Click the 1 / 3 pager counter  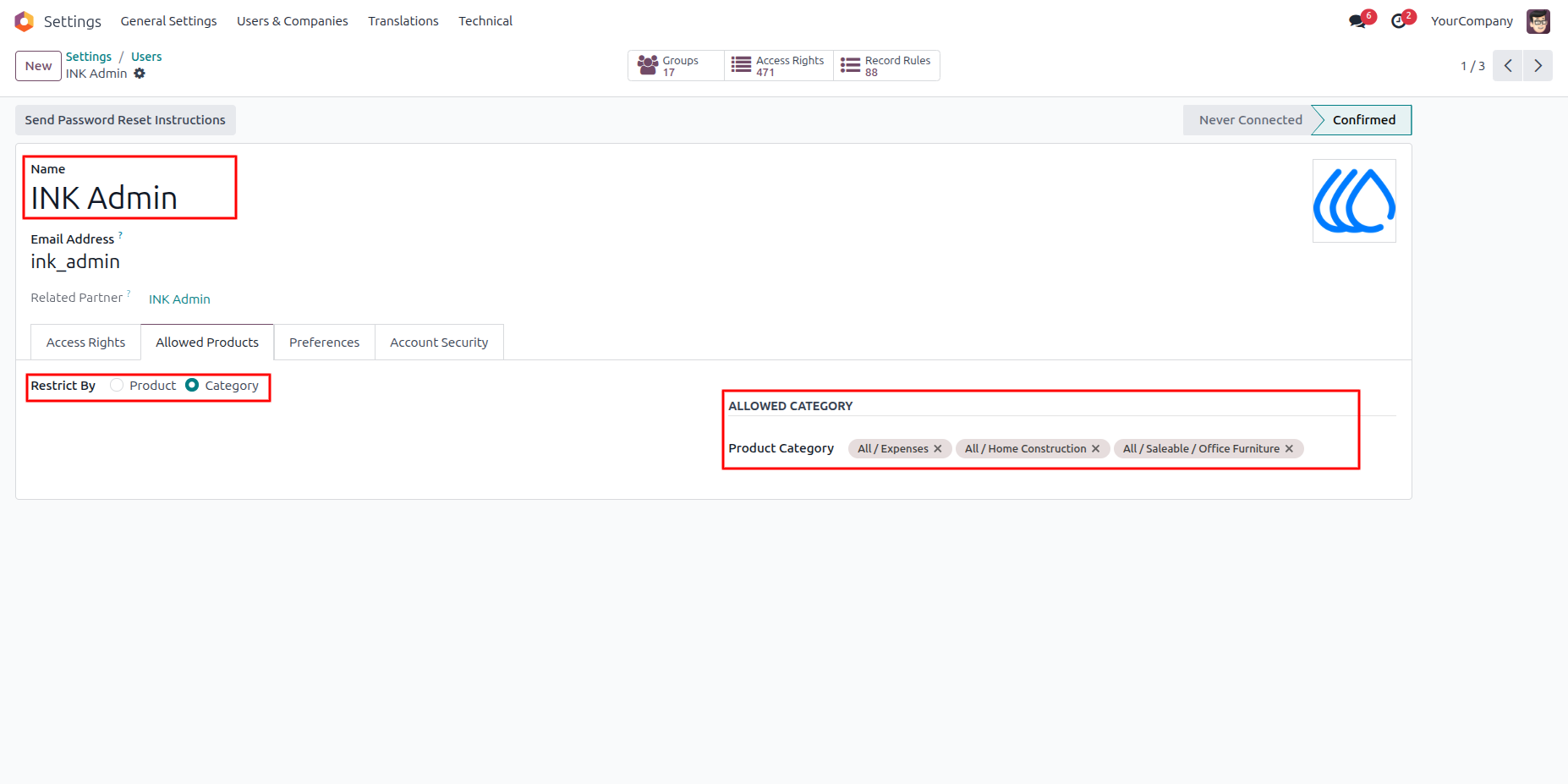pos(1472,66)
